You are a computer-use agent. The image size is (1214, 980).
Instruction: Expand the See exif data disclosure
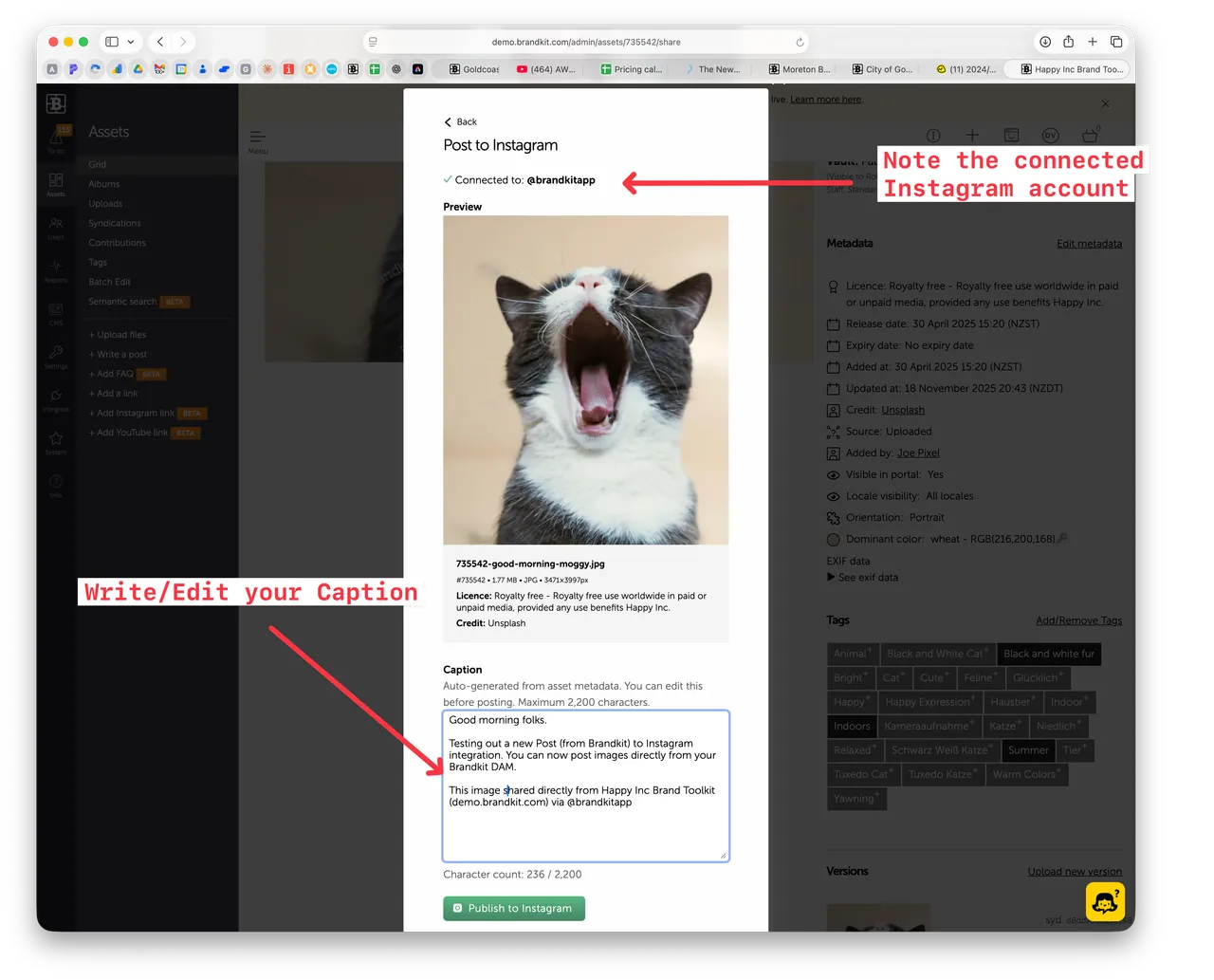pos(863,577)
